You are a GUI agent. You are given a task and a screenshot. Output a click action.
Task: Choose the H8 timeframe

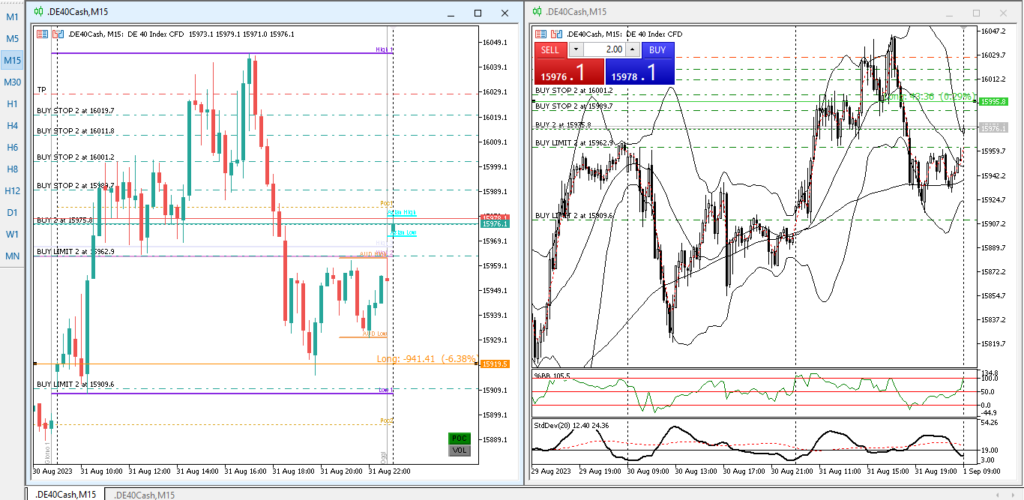click(x=12, y=169)
